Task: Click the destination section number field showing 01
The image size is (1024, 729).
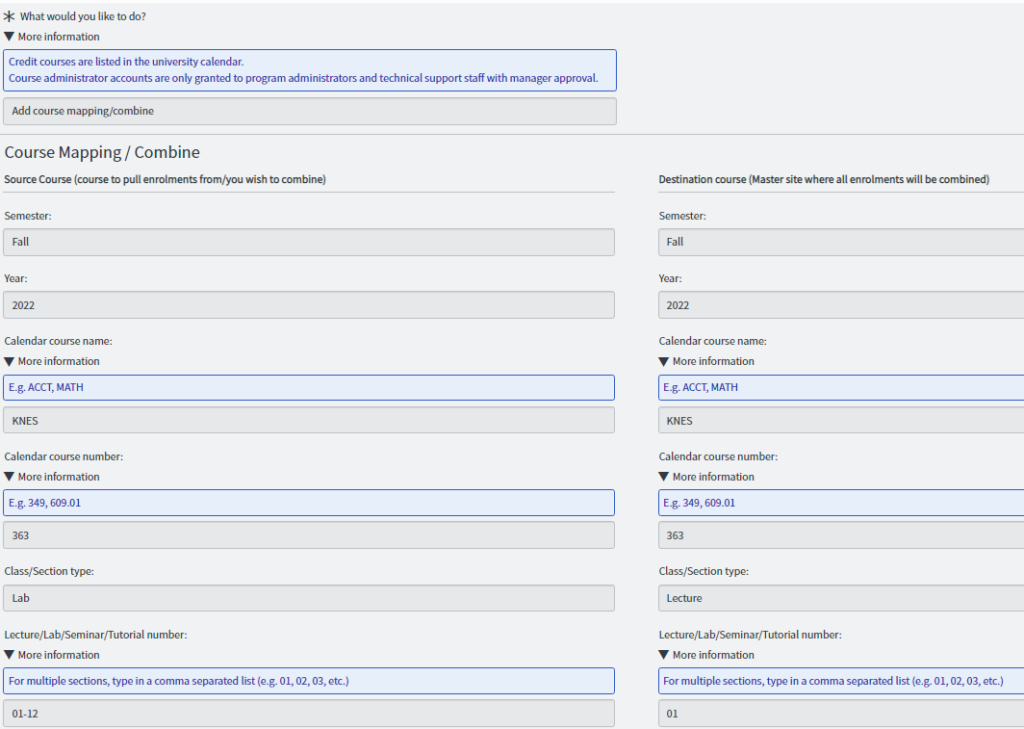Action: pyautogui.click(x=840, y=714)
